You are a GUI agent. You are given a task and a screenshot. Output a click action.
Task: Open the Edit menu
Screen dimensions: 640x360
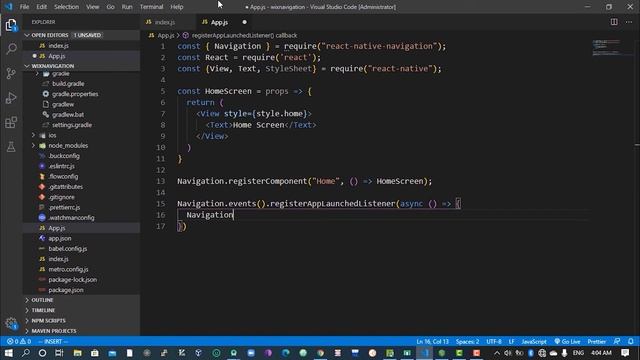[x=42, y=7]
